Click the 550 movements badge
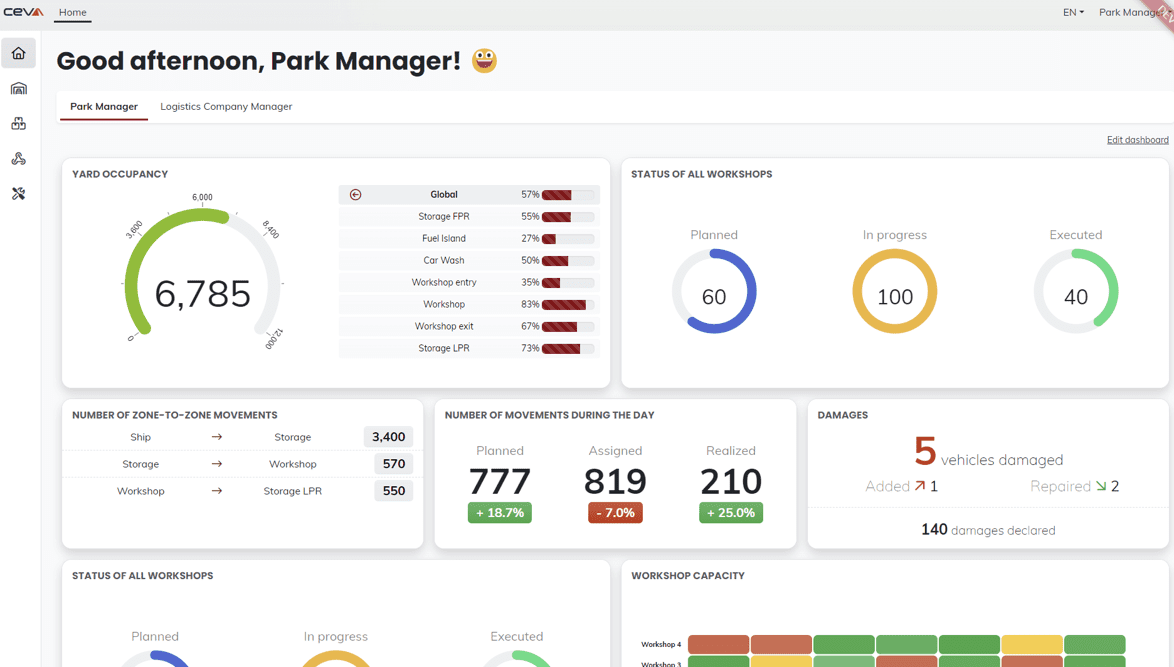The image size is (1174, 667). [394, 491]
